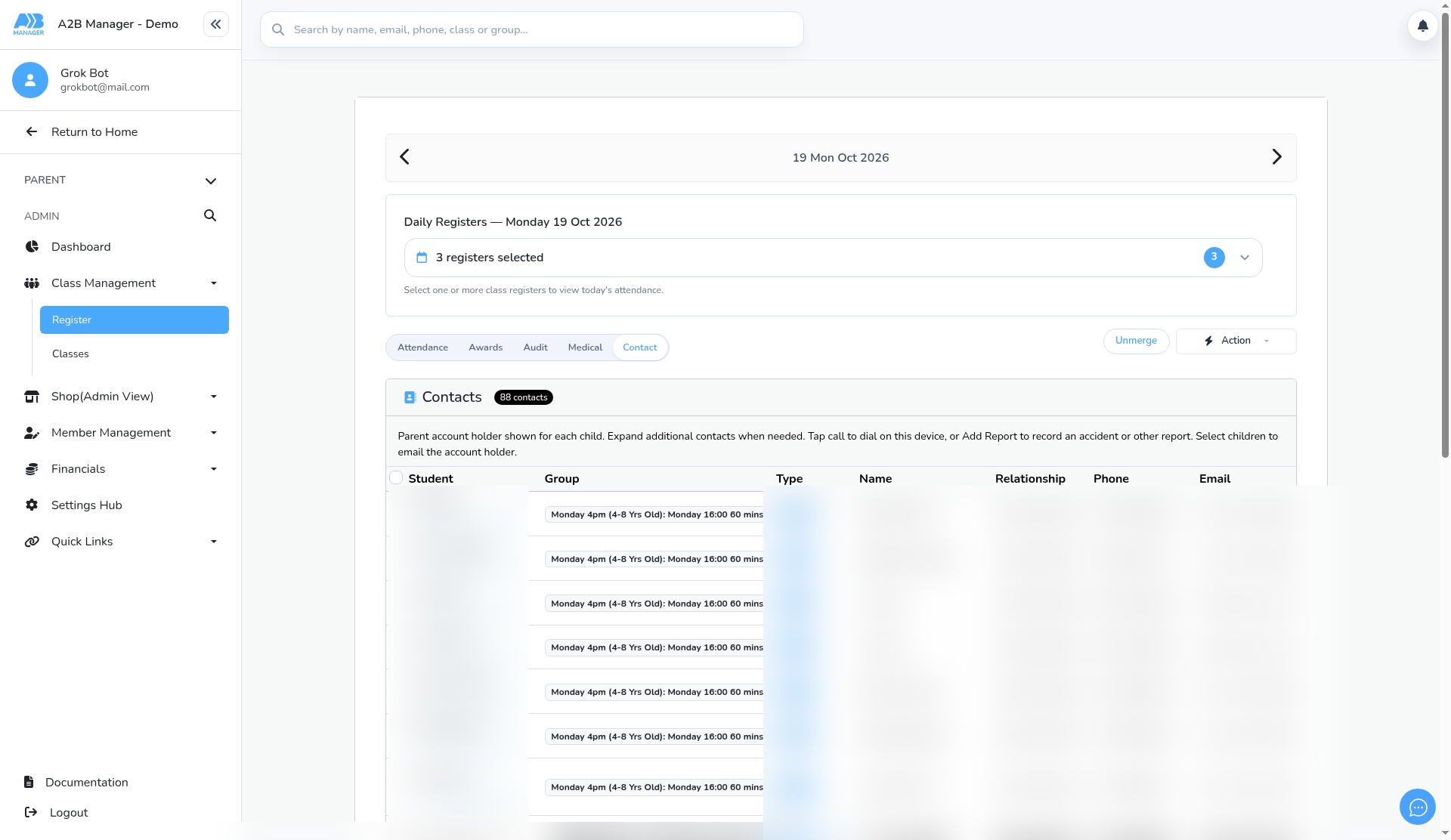Screen dimensions: 1451x840
Task: Expand the PARENT section chevron
Action: [211, 181]
